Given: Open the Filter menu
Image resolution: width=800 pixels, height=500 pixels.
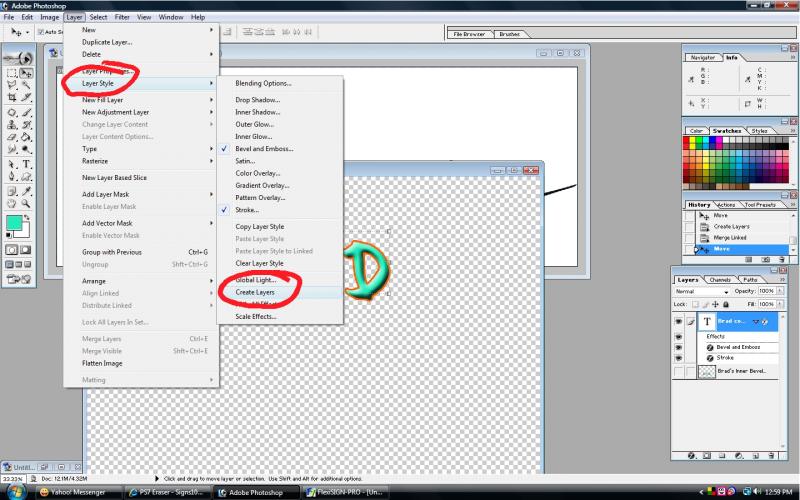Looking at the screenshot, I should [122, 17].
